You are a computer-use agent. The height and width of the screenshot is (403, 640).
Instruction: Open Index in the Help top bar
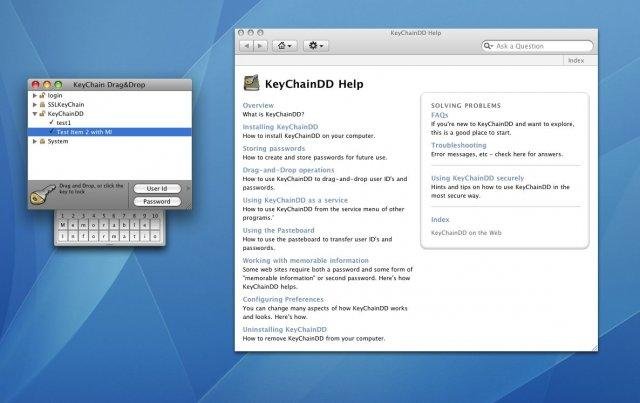point(576,60)
